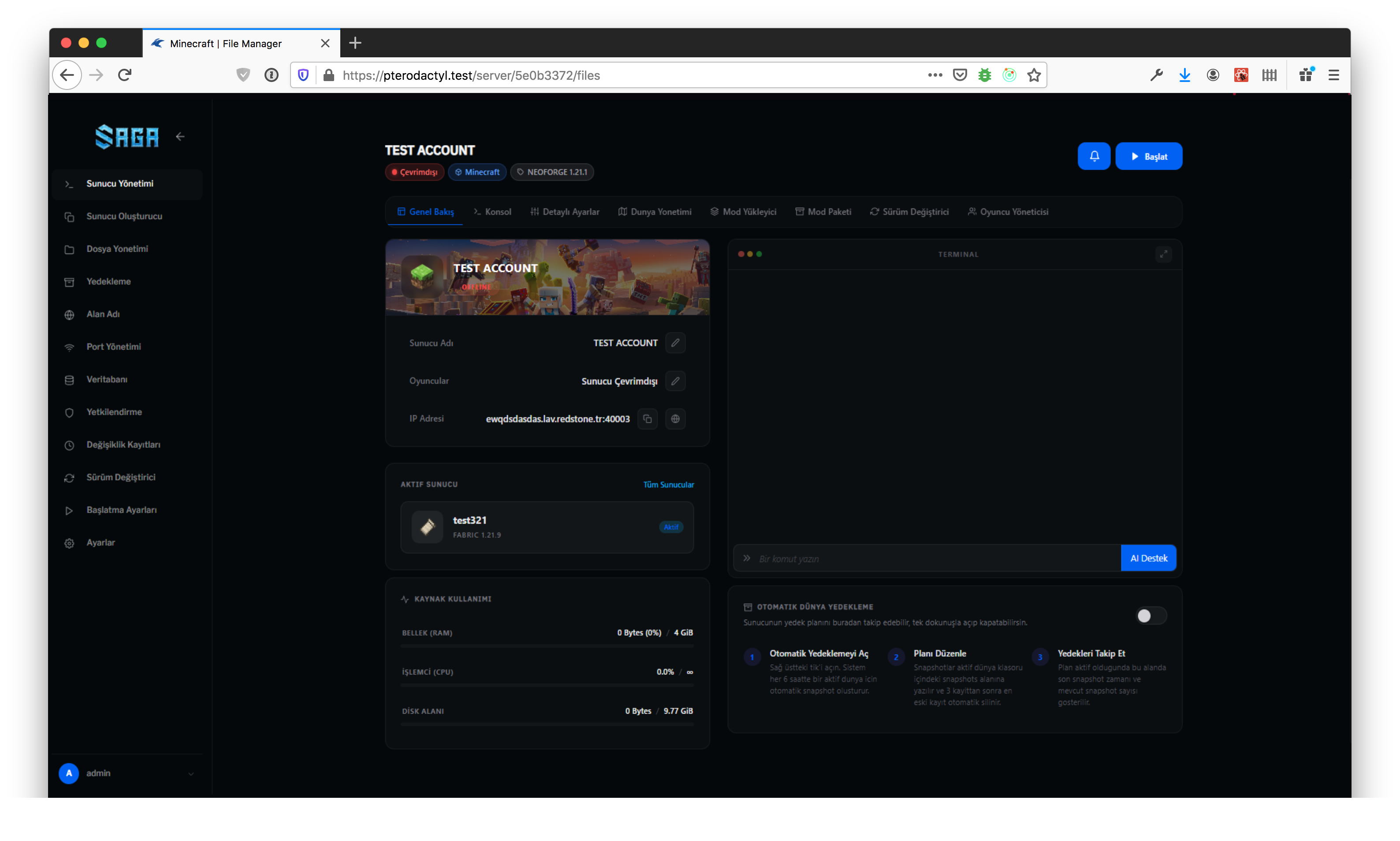Go to Dosya Yonetimi
Image resolution: width=1400 pixels, height=841 pixels.
tap(127, 249)
